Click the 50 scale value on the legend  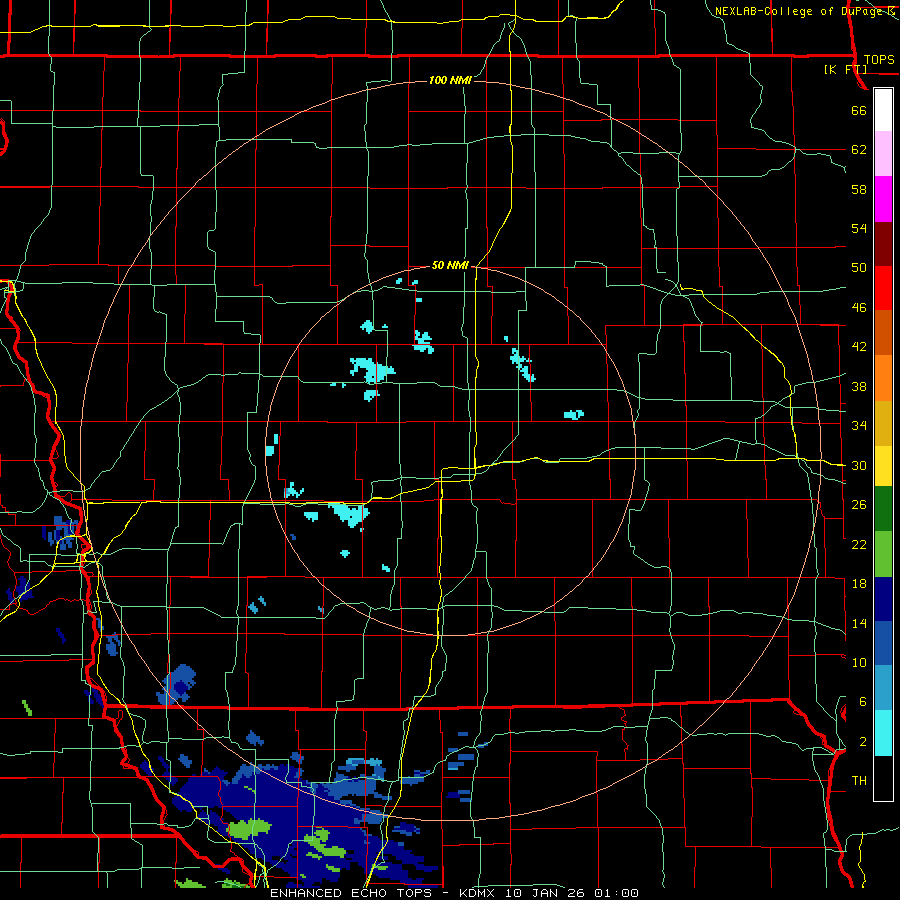pos(859,268)
